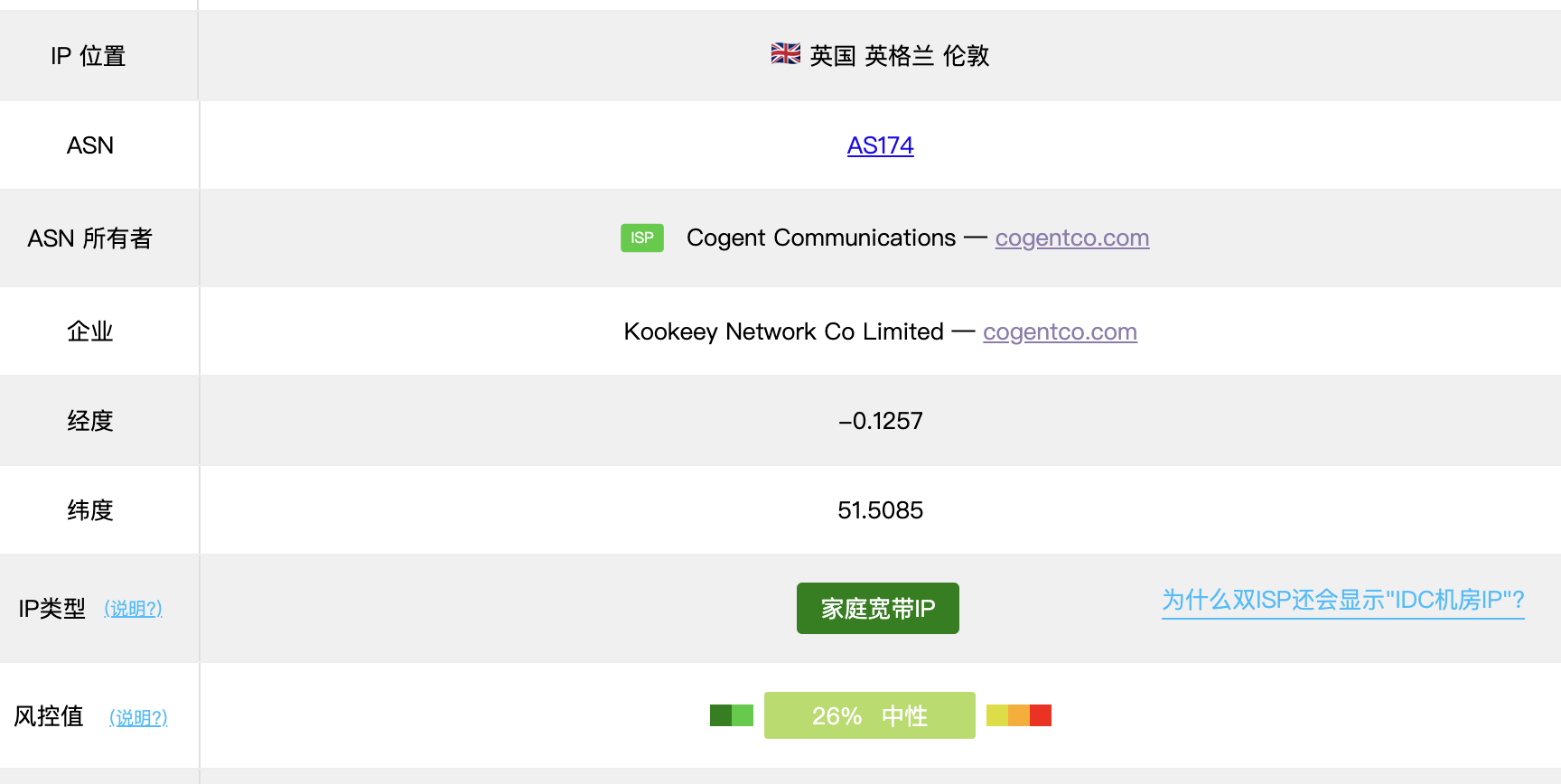Click the yellow risk swatch
This screenshot has height=784, width=1561.
point(997,715)
